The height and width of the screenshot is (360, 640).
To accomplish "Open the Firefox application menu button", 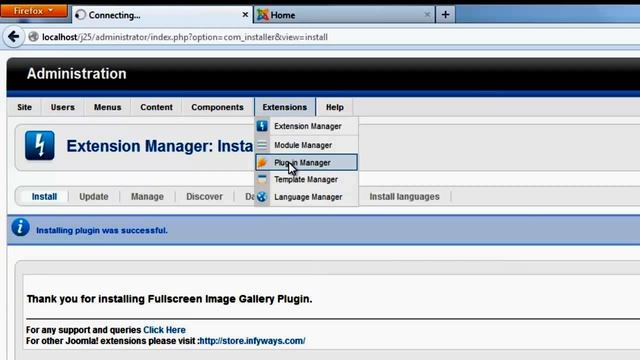I will 34,11.
